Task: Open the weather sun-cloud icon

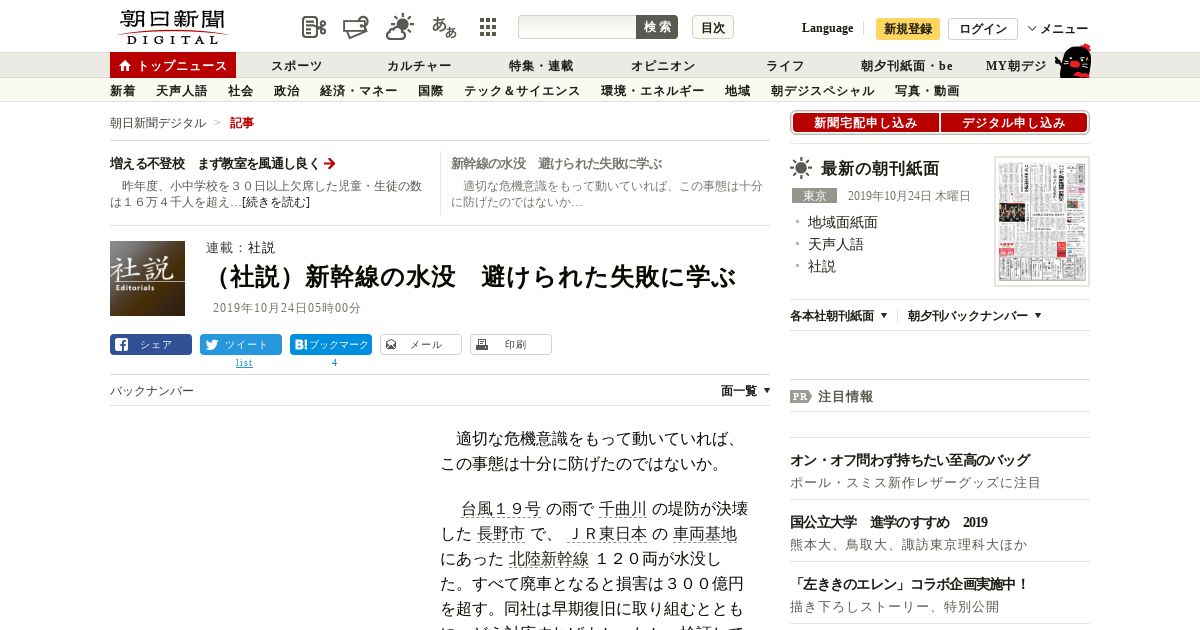Action: pyautogui.click(x=400, y=27)
